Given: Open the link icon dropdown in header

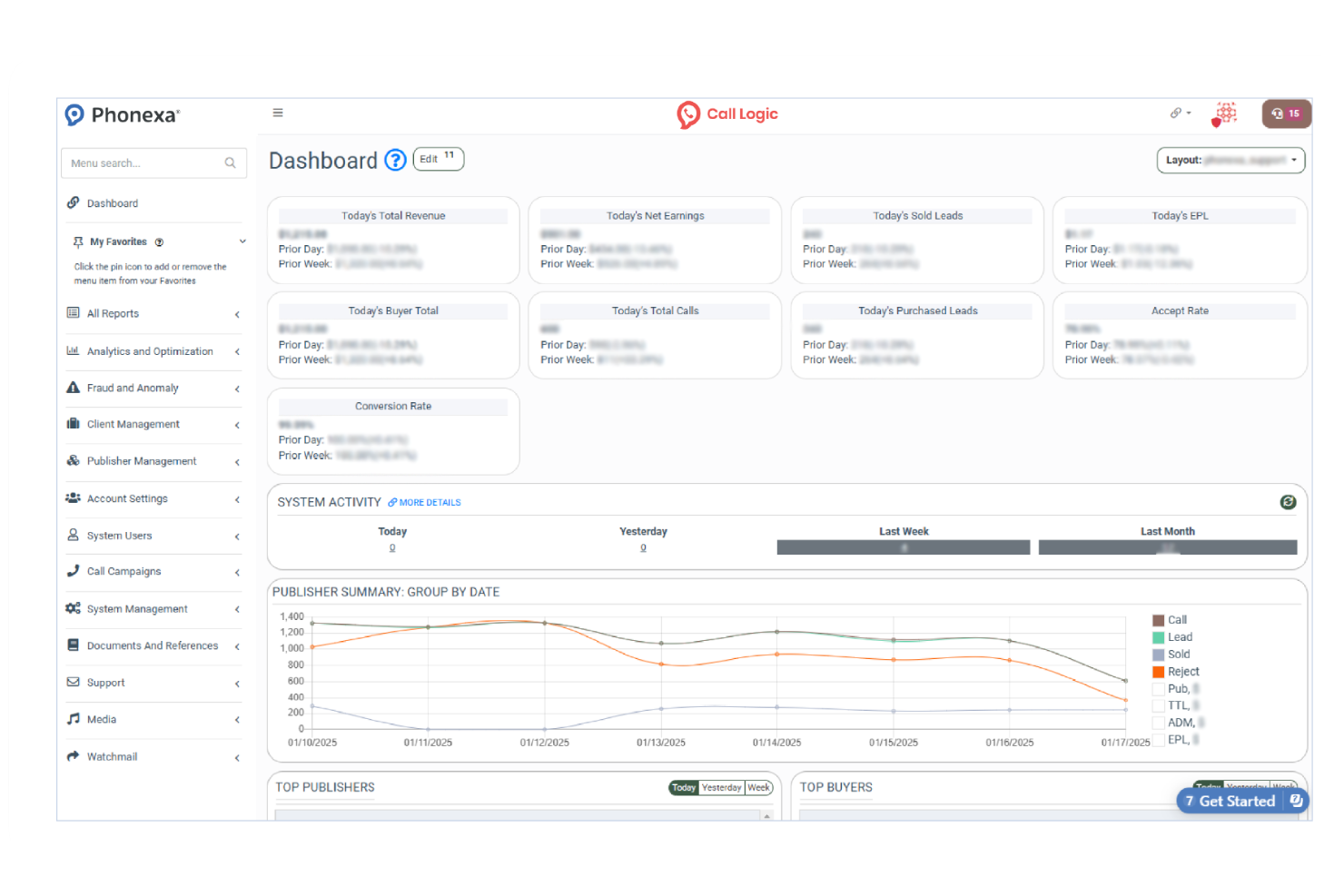Looking at the screenshot, I should (1180, 113).
